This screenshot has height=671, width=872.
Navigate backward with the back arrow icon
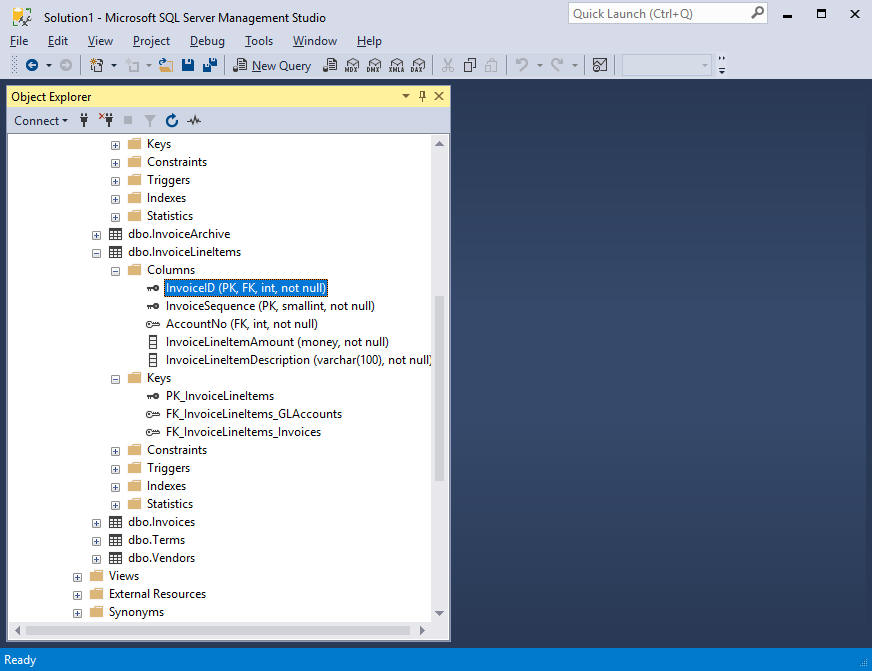pyautogui.click(x=32, y=66)
